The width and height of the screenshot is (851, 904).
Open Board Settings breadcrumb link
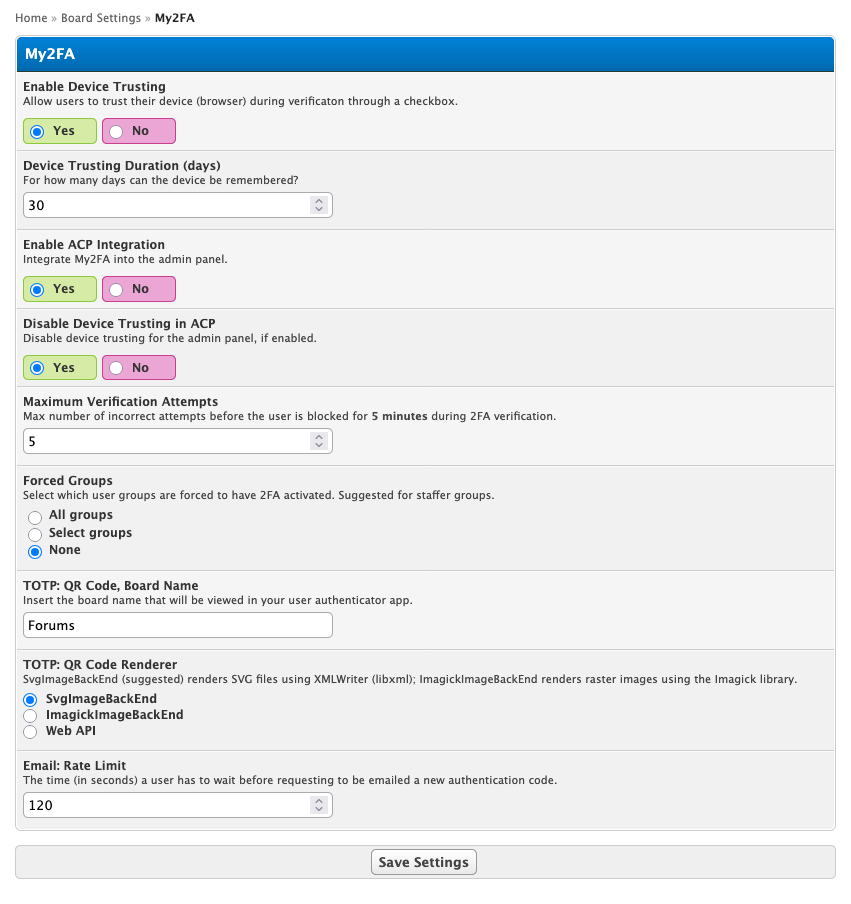point(101,18)
